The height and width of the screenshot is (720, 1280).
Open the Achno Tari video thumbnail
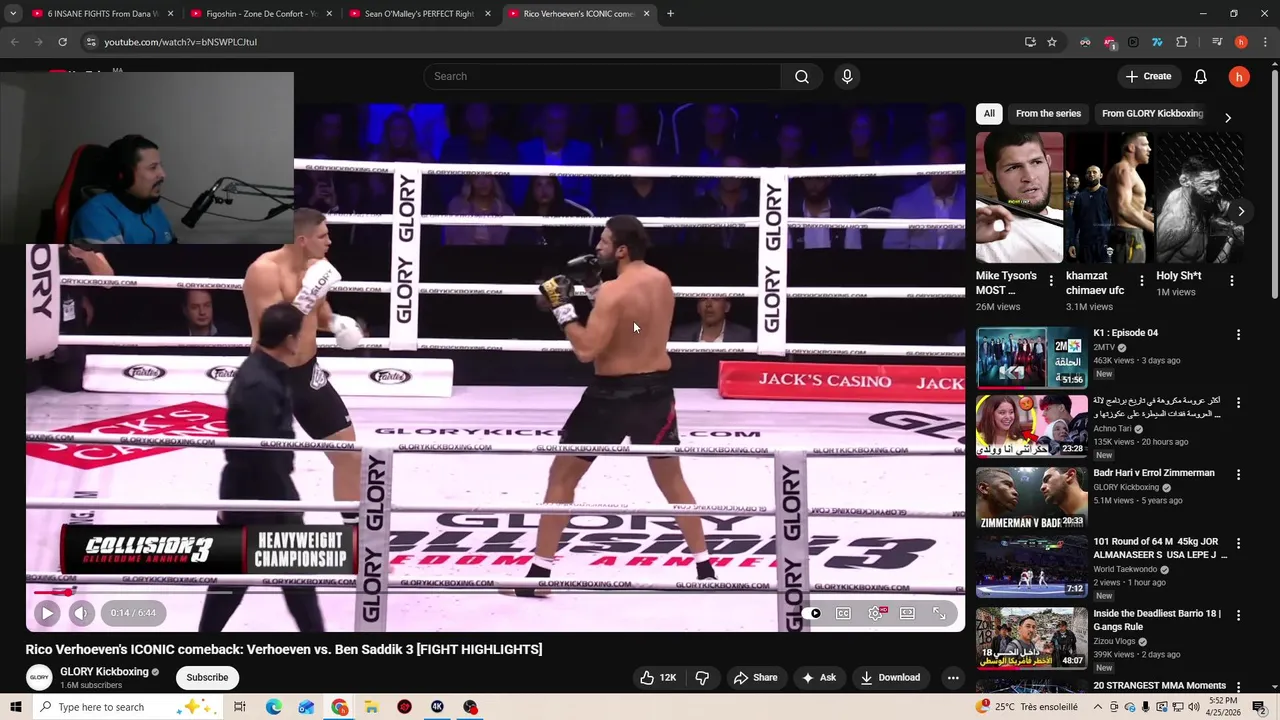click(x=1031, y=425)
